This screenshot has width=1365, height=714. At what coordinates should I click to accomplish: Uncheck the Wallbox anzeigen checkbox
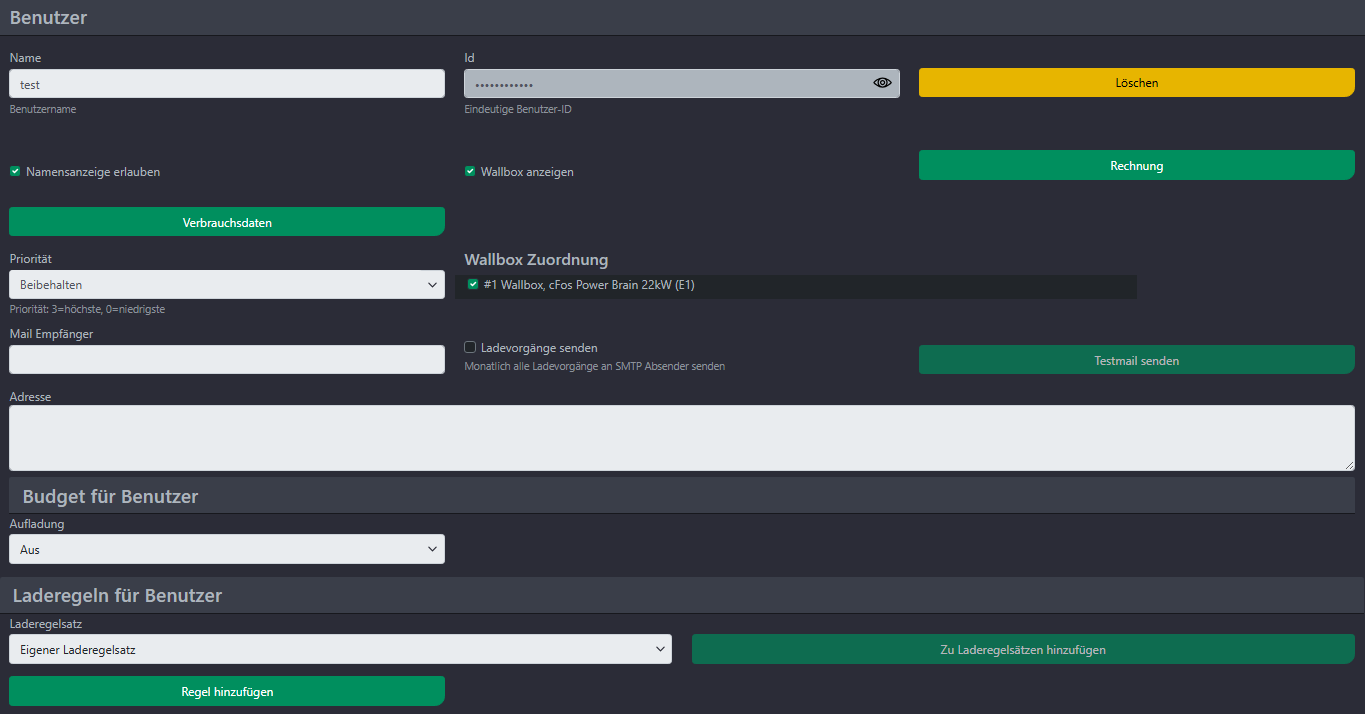coord(470,171)
